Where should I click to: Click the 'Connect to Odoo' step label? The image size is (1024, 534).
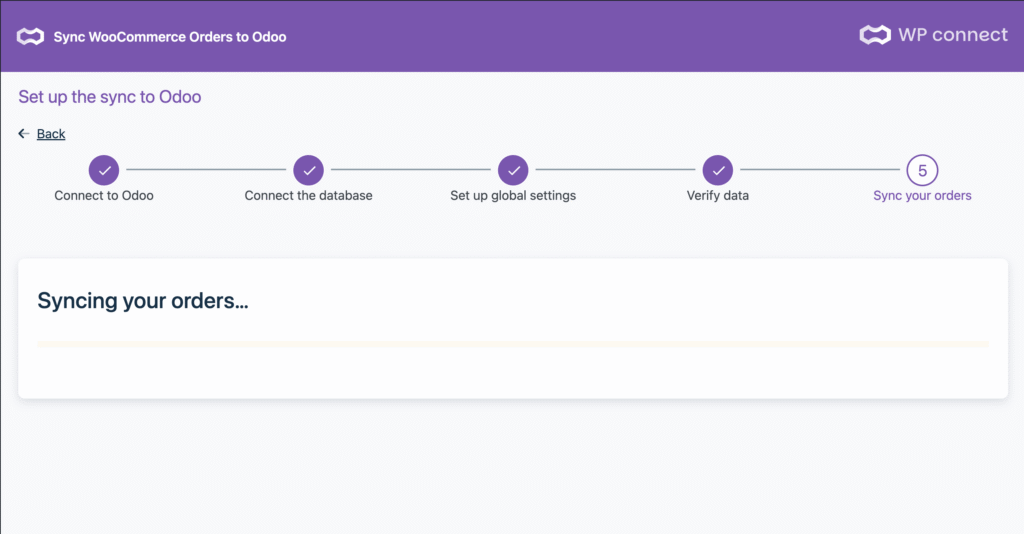pos(104,196)
